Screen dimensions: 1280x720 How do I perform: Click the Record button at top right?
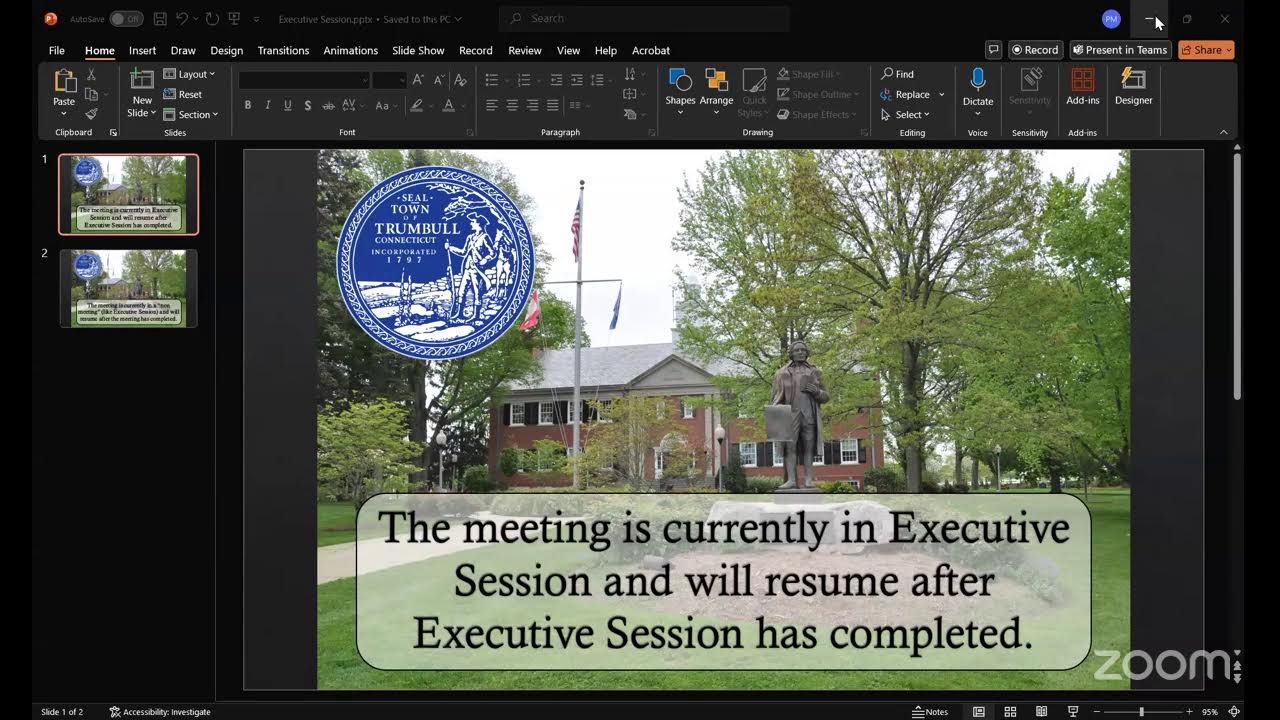click(x=1035, y=49)
